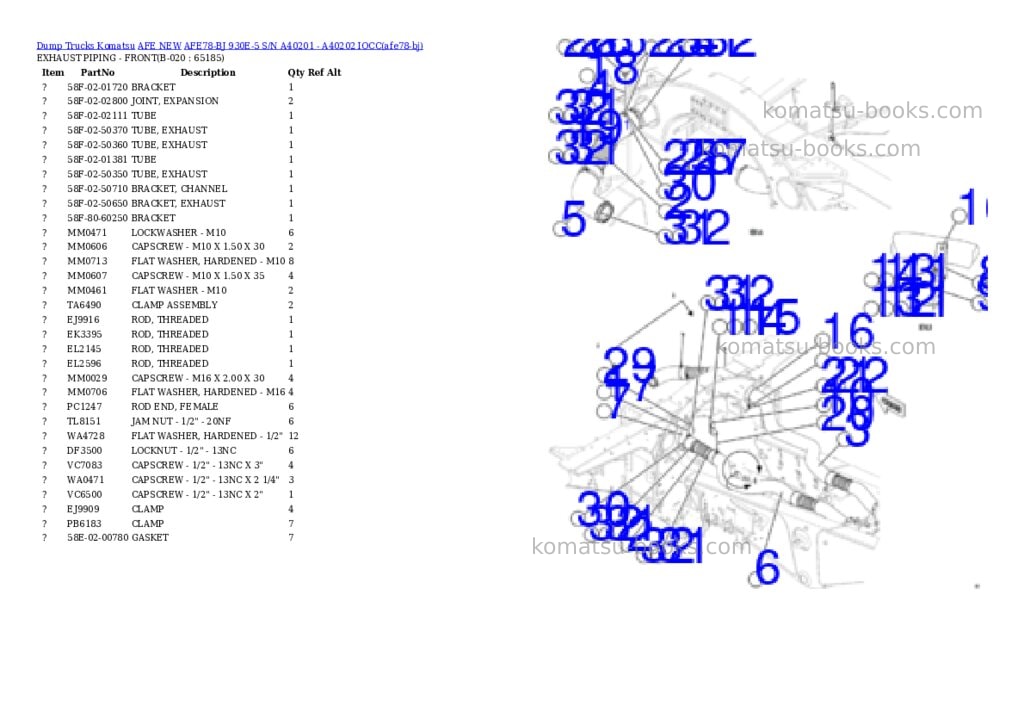Select part number 58F-02-01381
The height and width of the screenshot is (725, 1024).
point(97,159)
